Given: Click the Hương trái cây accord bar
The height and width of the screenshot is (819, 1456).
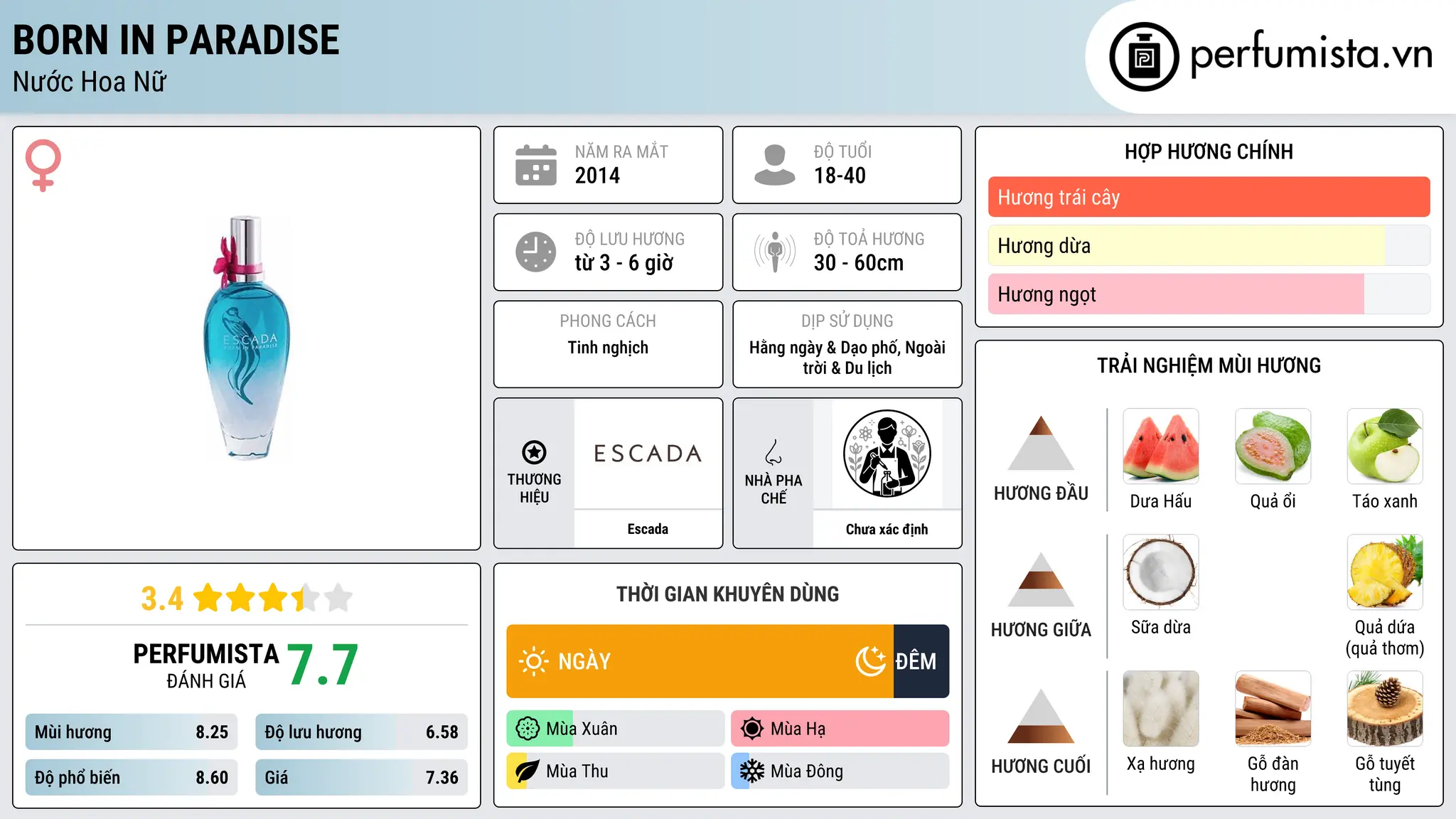Looking at the screenshot, I should click(1209, 197).
